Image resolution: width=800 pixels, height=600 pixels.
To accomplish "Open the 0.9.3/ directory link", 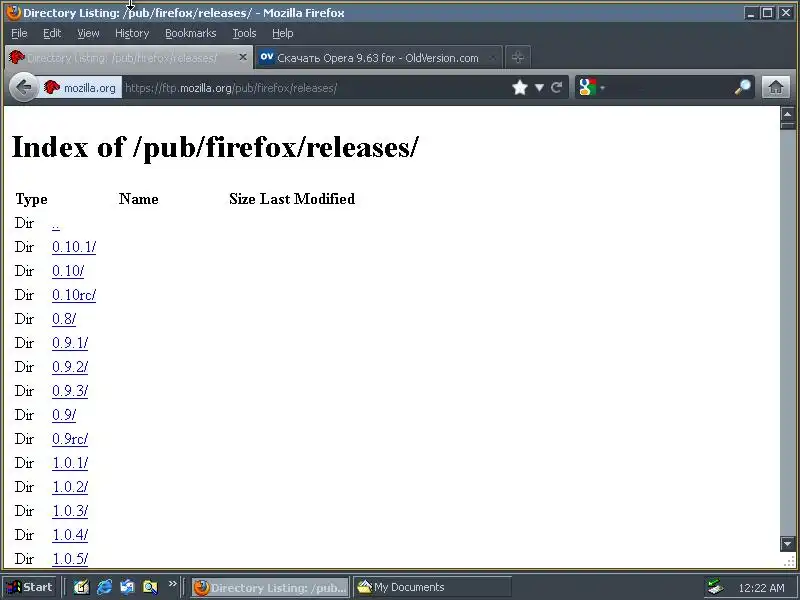I will (x=70, y=391).
